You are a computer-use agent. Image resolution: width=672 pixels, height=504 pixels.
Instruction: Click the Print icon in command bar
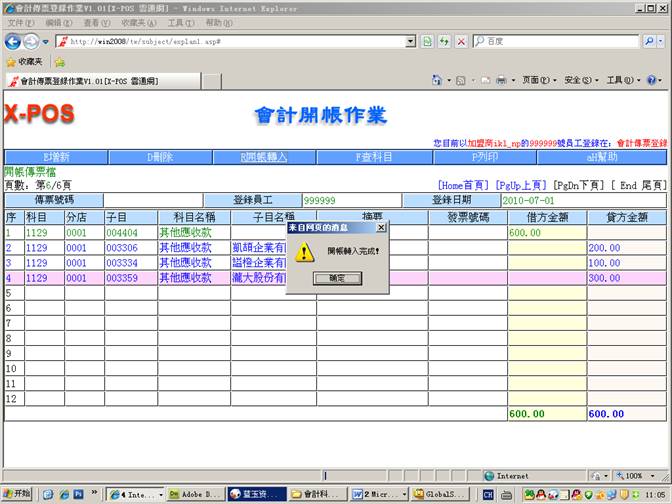499,80
